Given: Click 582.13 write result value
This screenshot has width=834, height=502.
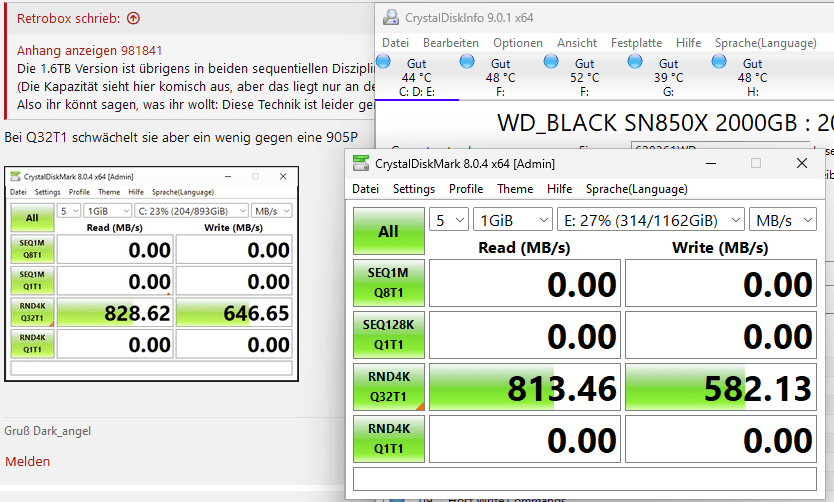Looking at the screenshot, I should 721,387.
